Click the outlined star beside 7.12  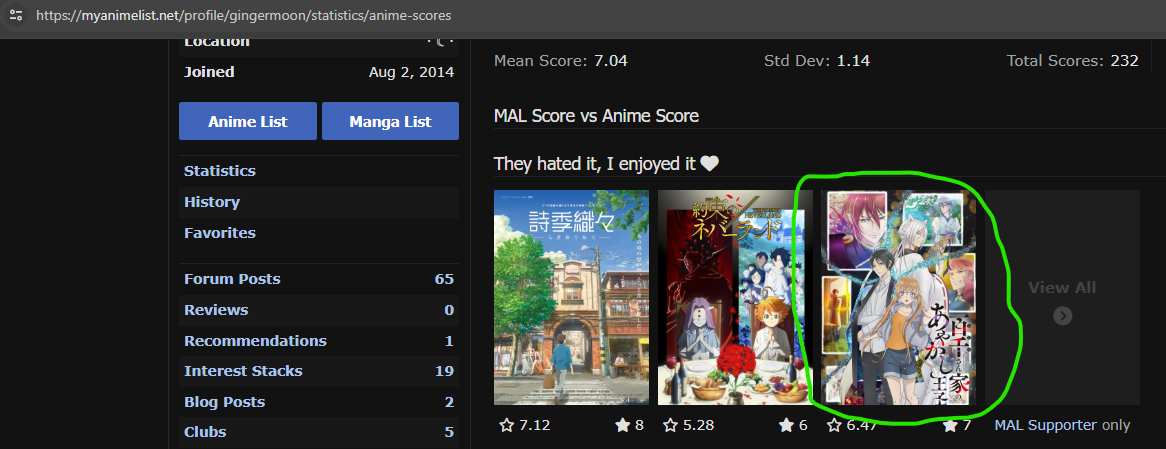click(506, 425)
